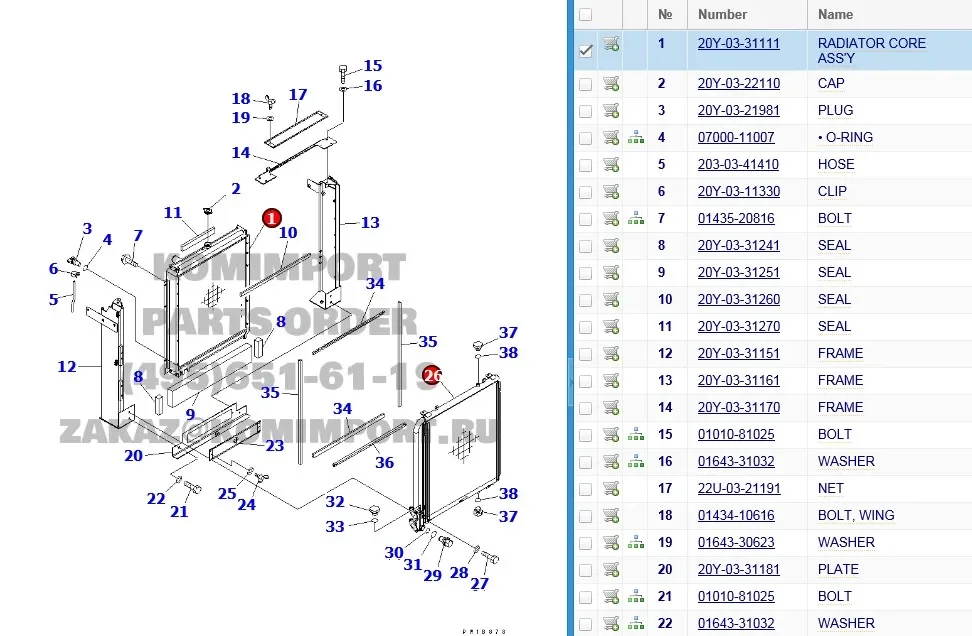The height and width of the screenshot is (636, 972).
Task: Add row 22 WASHER to cart
Action: coord(611,623)
